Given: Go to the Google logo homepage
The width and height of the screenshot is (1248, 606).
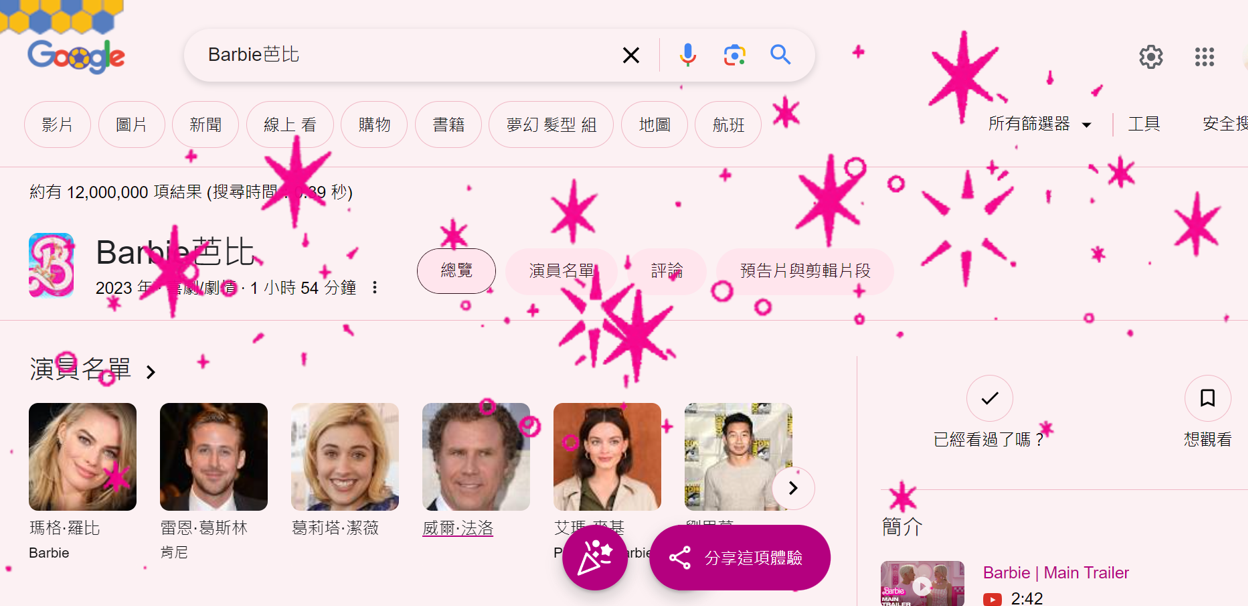Looking at the screenshot, I should point(76,57).
